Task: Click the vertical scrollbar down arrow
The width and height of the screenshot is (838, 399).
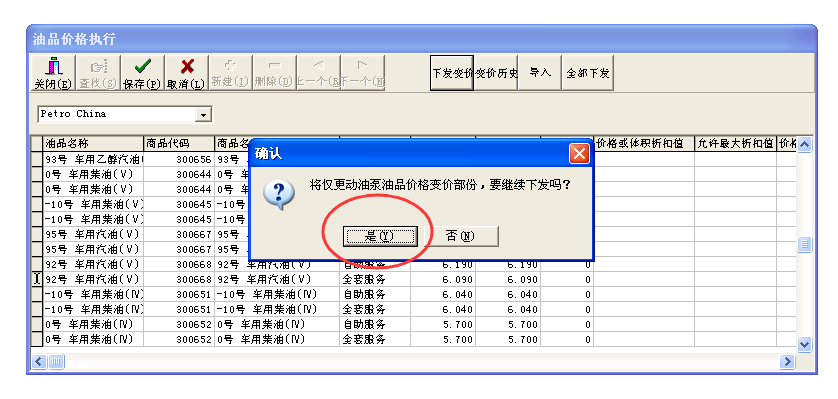Action: 804,345
